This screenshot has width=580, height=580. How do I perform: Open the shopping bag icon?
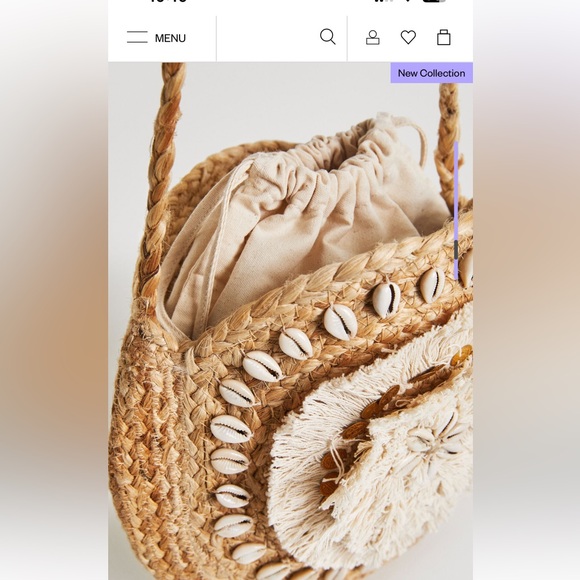(444, 37)
